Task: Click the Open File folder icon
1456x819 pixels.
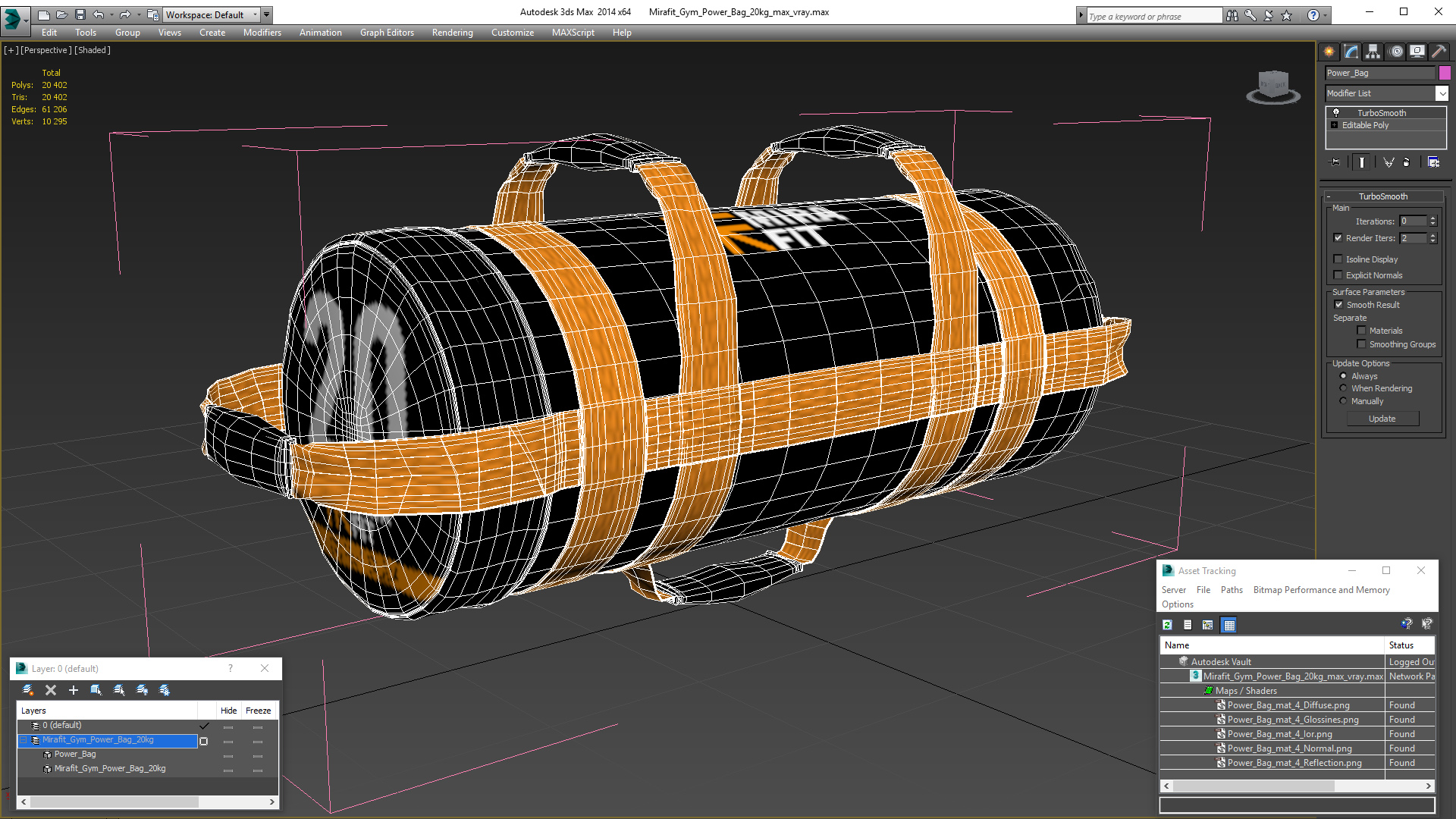Action: [x=62, y=14]
